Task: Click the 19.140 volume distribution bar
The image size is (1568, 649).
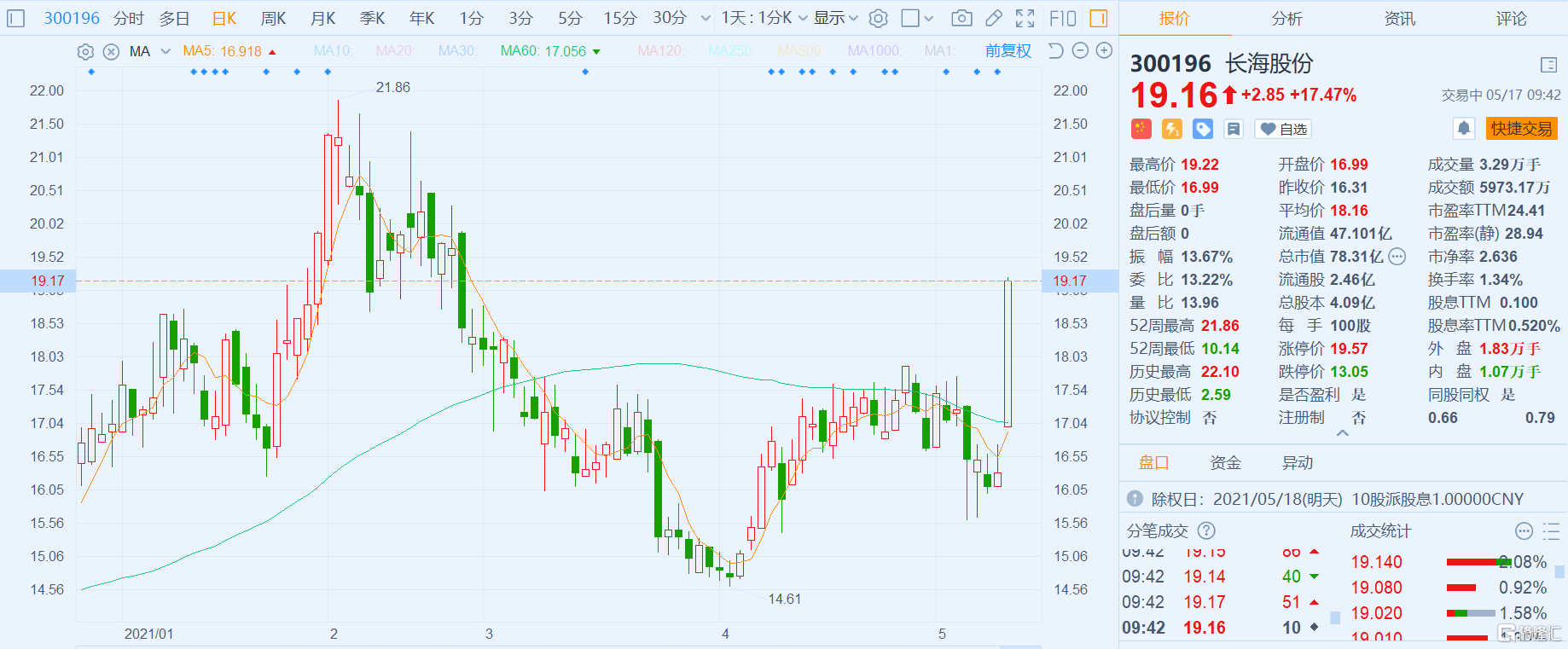Action: click(x=1478, y=562)
